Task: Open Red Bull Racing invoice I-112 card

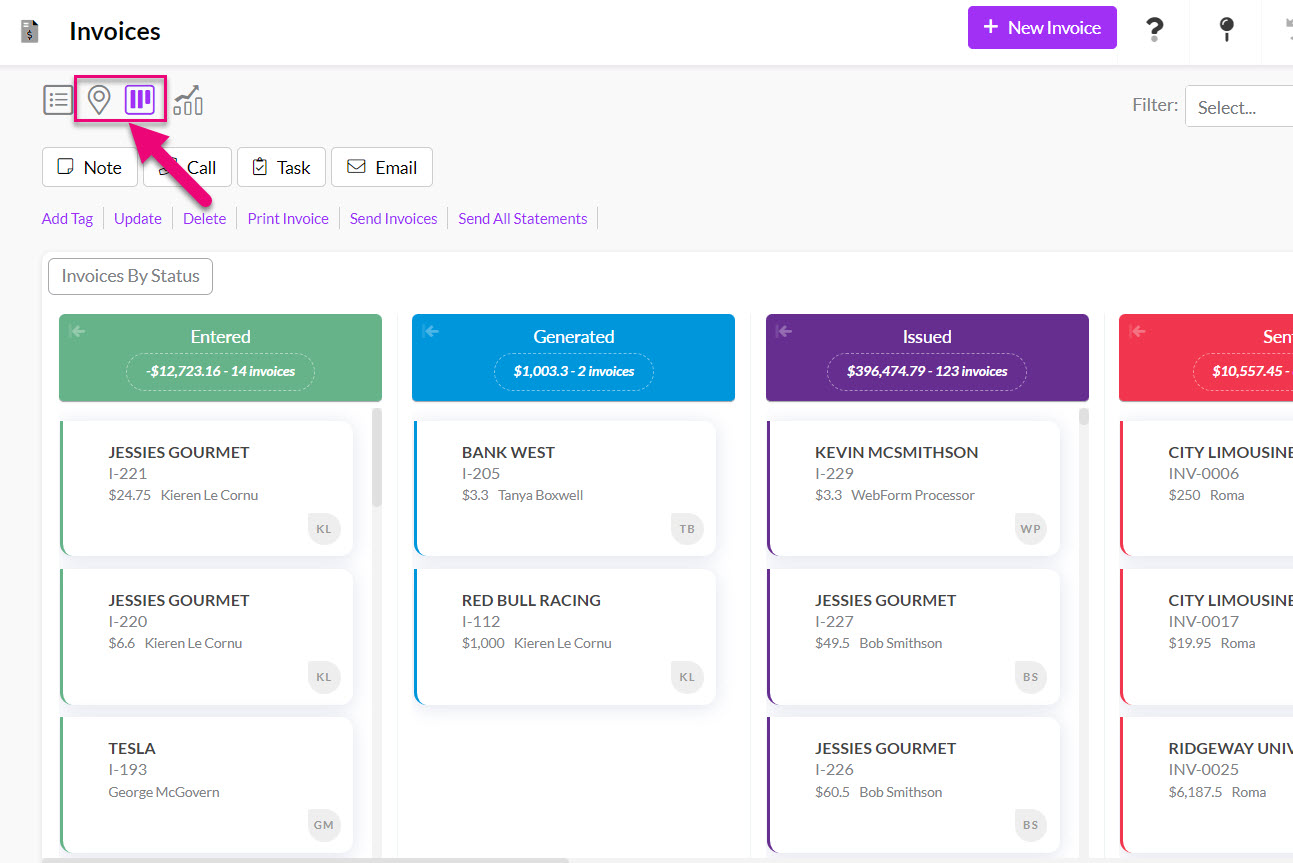Action: pos(565,636)
